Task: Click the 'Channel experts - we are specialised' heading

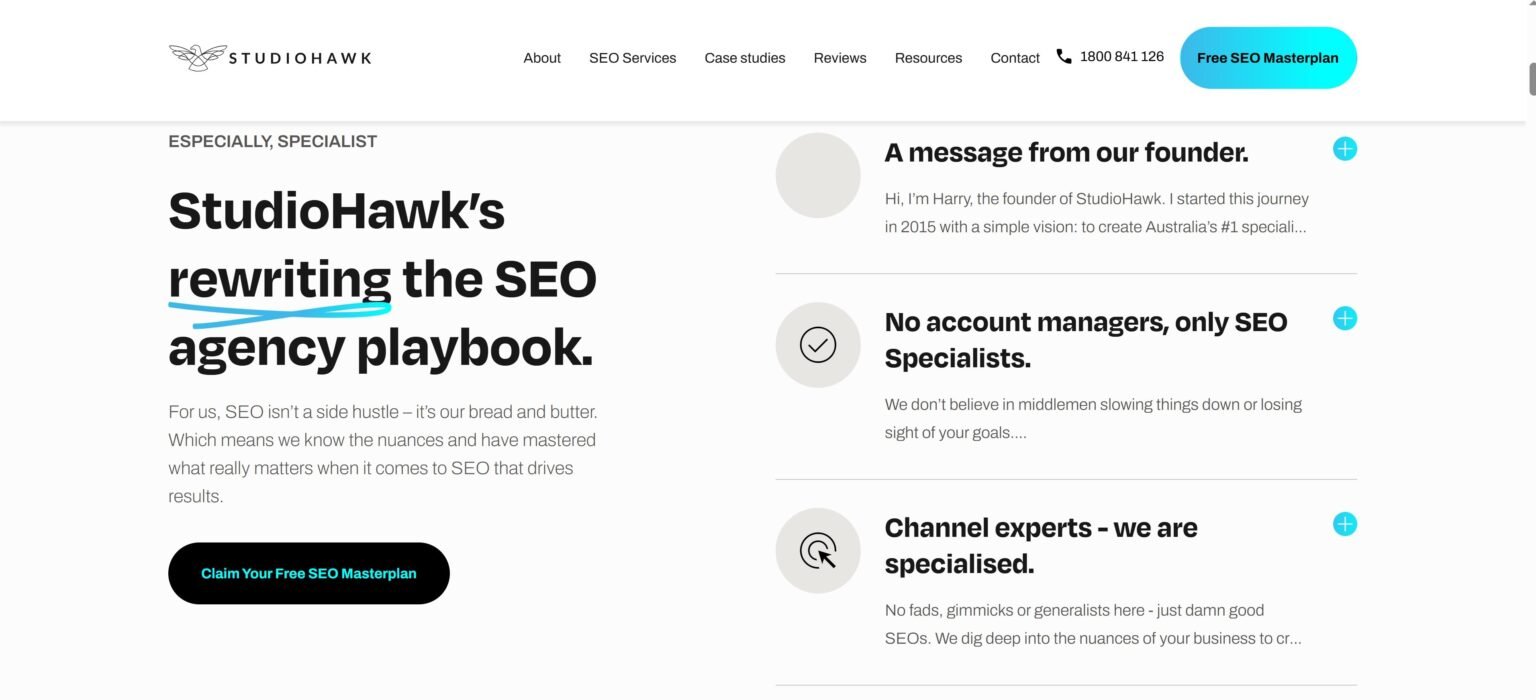Action: [1041, 545]
